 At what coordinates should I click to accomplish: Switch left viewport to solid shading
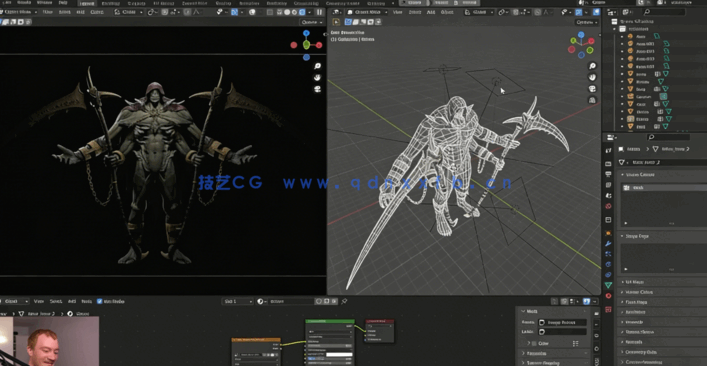(x=287, y=12)
